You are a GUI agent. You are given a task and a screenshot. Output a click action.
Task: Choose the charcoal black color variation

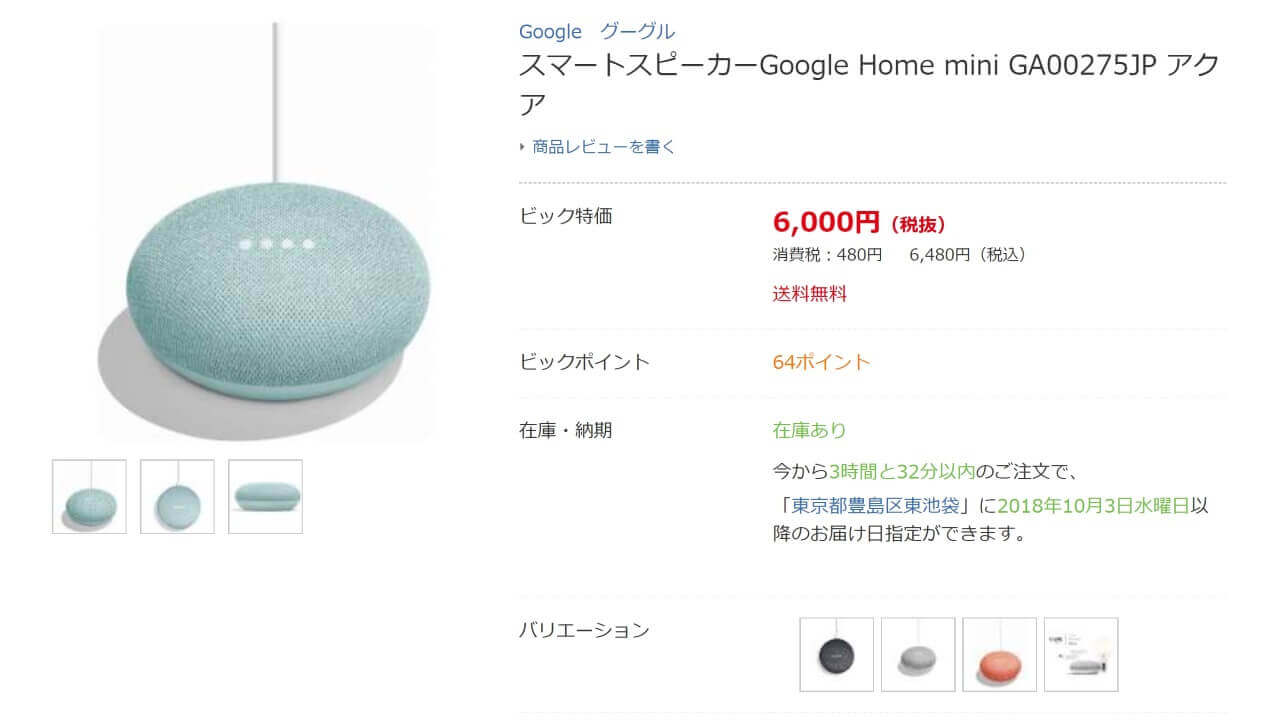tap(836, 654)
